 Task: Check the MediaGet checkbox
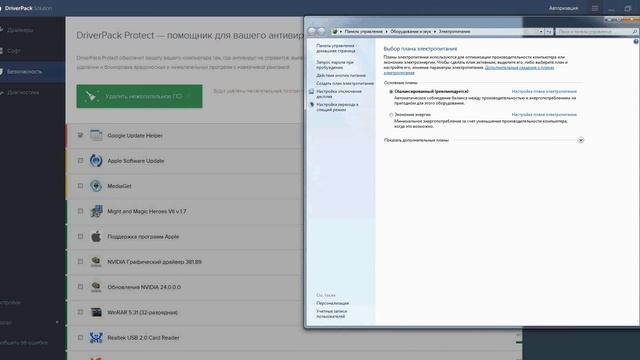[x=80, y=186]
